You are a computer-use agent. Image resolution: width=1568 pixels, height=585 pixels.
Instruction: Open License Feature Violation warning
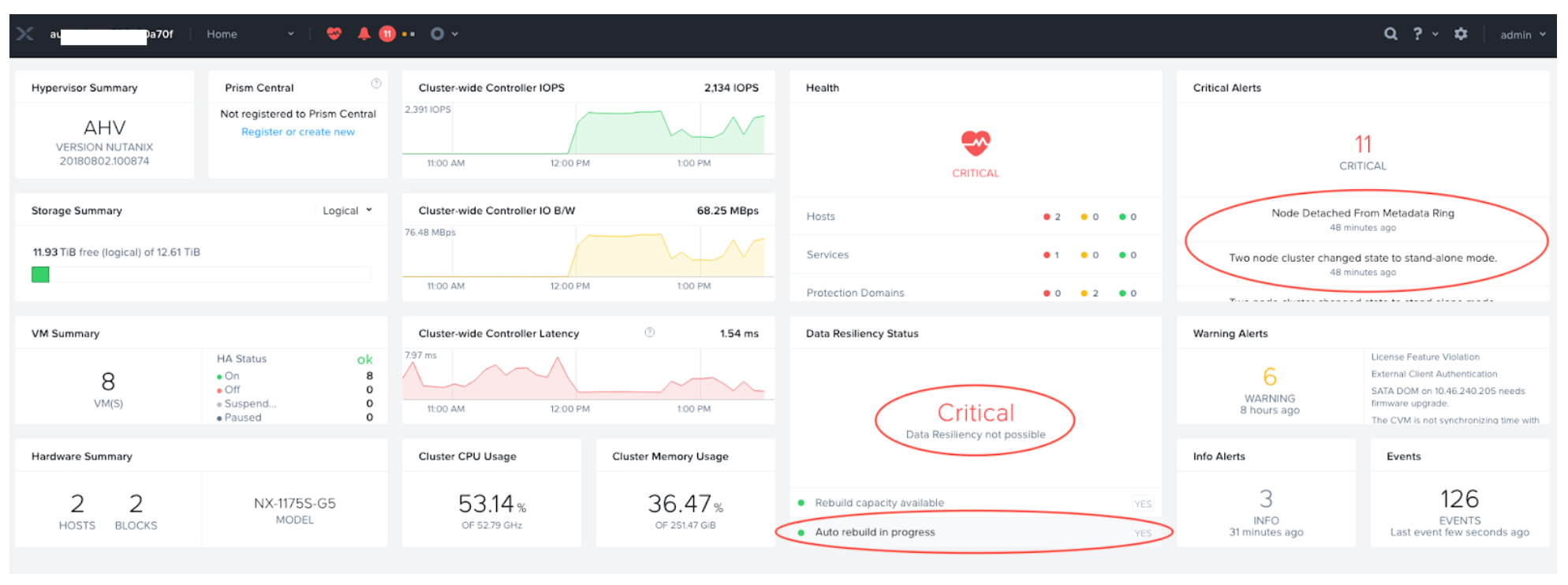(1425, 357)
